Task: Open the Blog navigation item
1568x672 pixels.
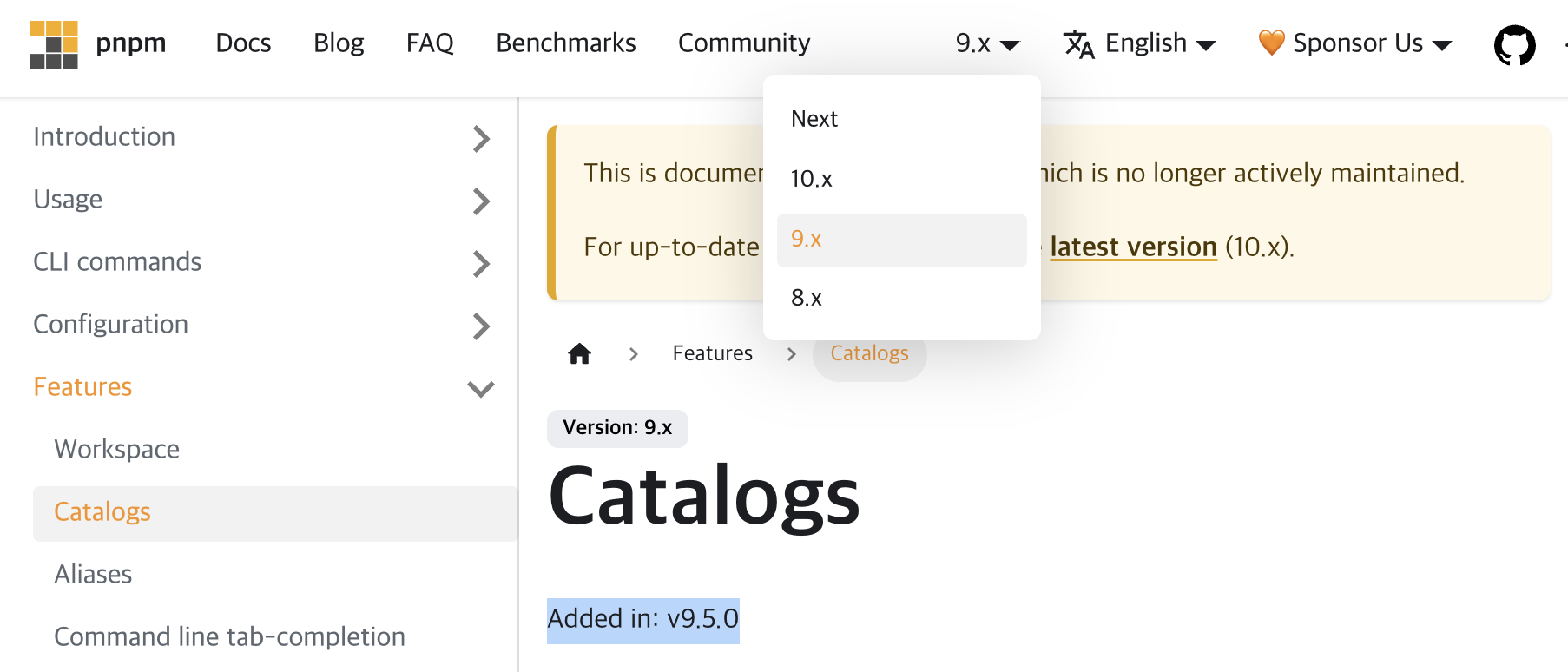Action: 339,43
